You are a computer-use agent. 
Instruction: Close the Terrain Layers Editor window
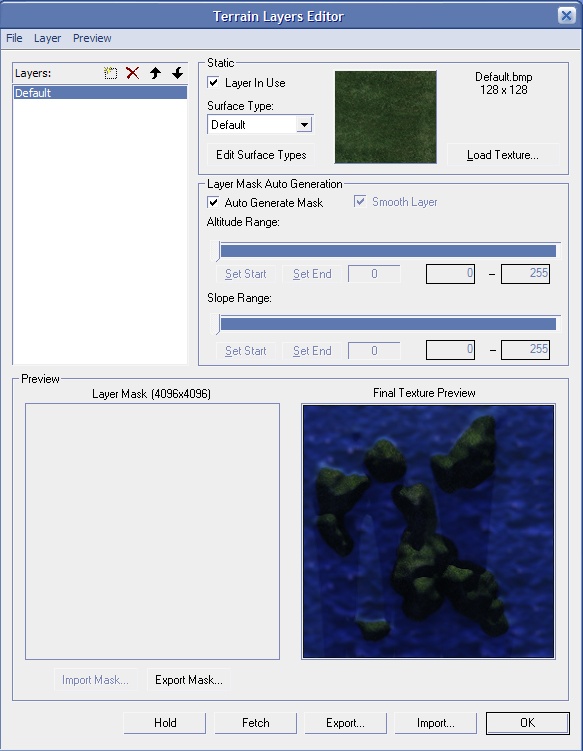(x=566, y=16)
